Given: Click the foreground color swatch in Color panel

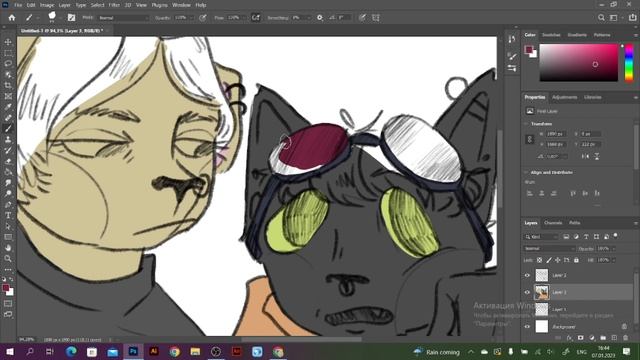Looking at the screenshot, I should pos(529,50).
